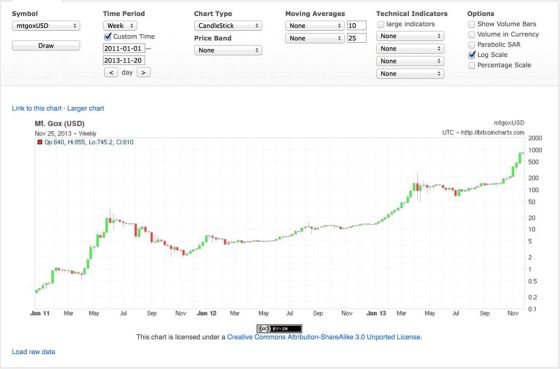
Task: Click the moving average period field 25
Action: click(357, 38)
